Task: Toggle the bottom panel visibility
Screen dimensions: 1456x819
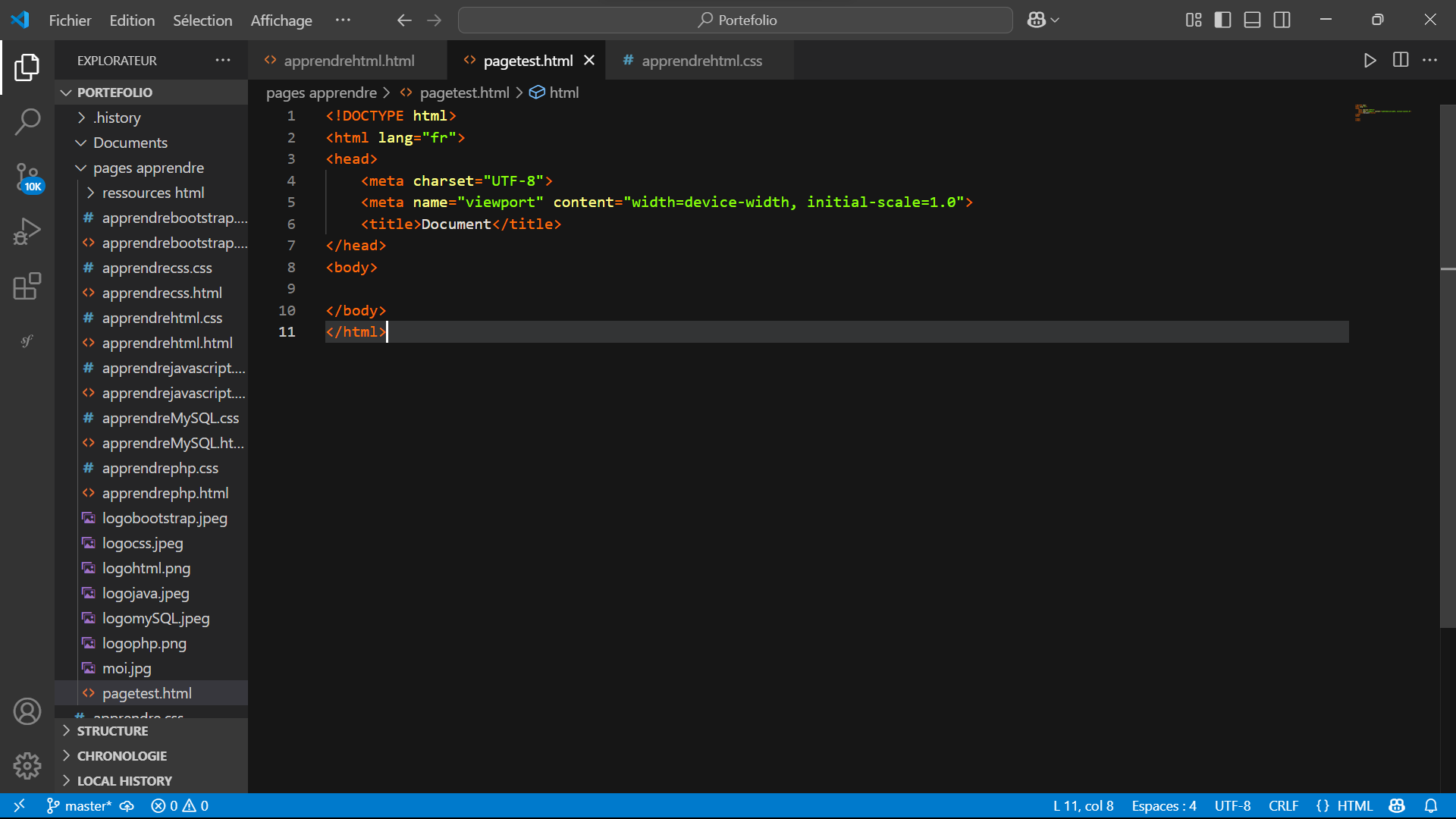Action: point(1251,20)
